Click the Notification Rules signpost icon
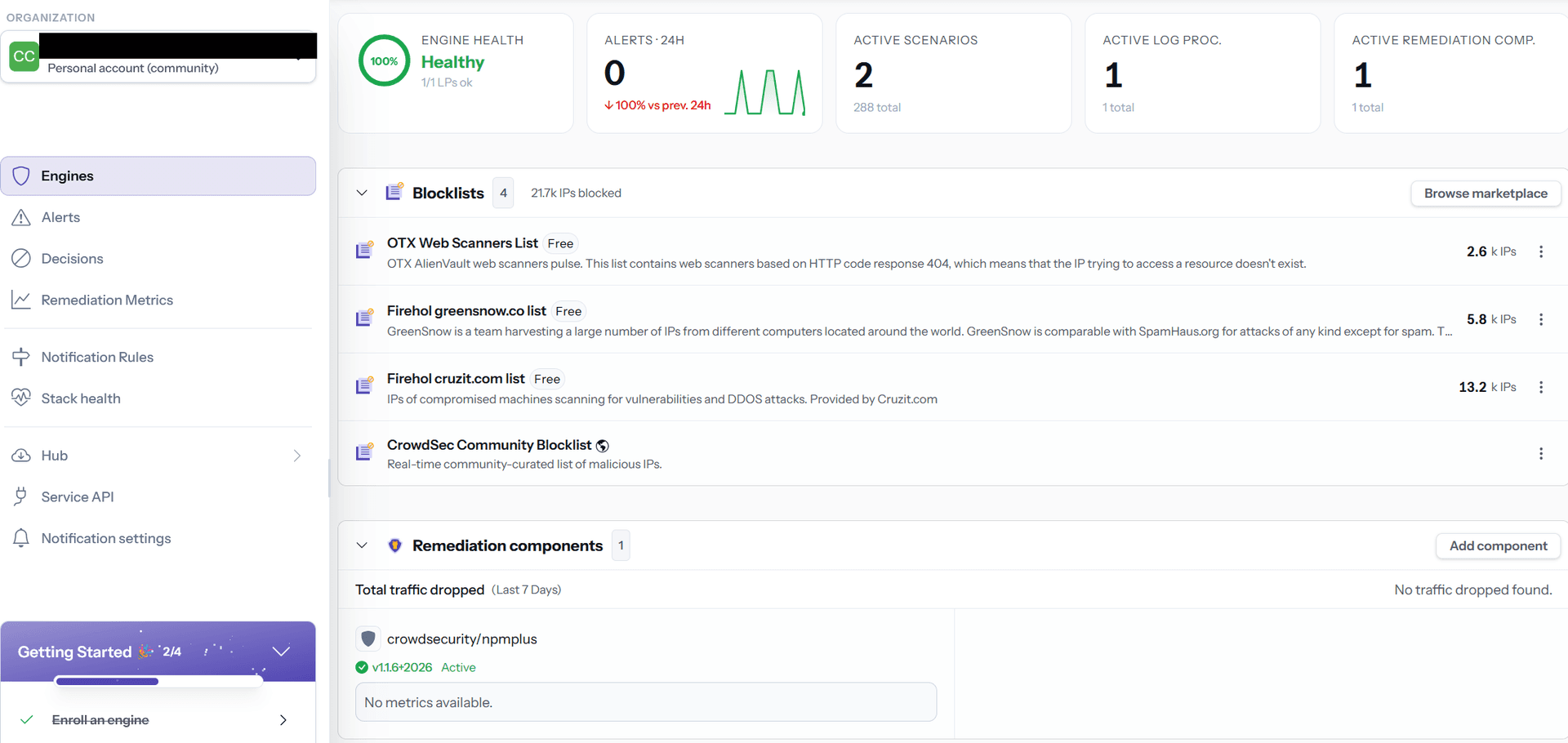Image resolution: width=1568 pixels, height=743 pixels. (x=21, y=357)
